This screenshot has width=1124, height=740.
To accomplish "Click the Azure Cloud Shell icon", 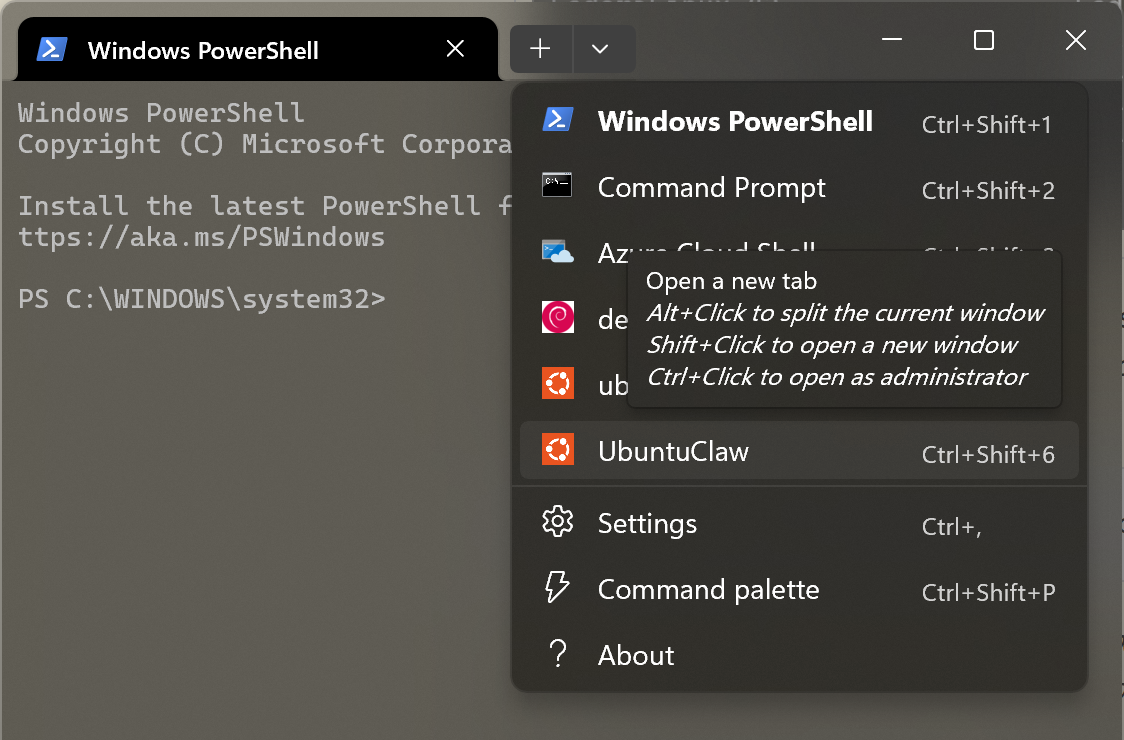I will pos(558,252).
